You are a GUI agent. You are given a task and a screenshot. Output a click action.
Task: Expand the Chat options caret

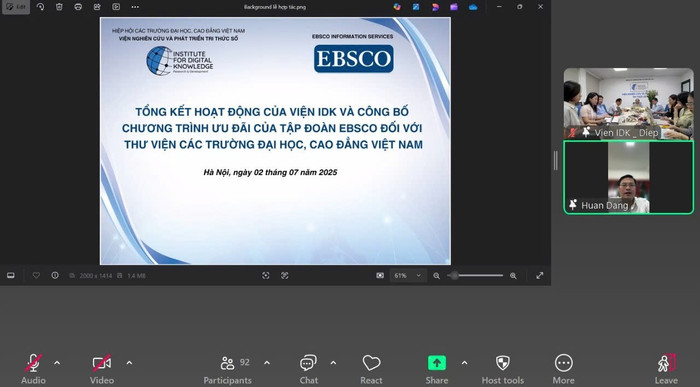(x=333, y=363)
